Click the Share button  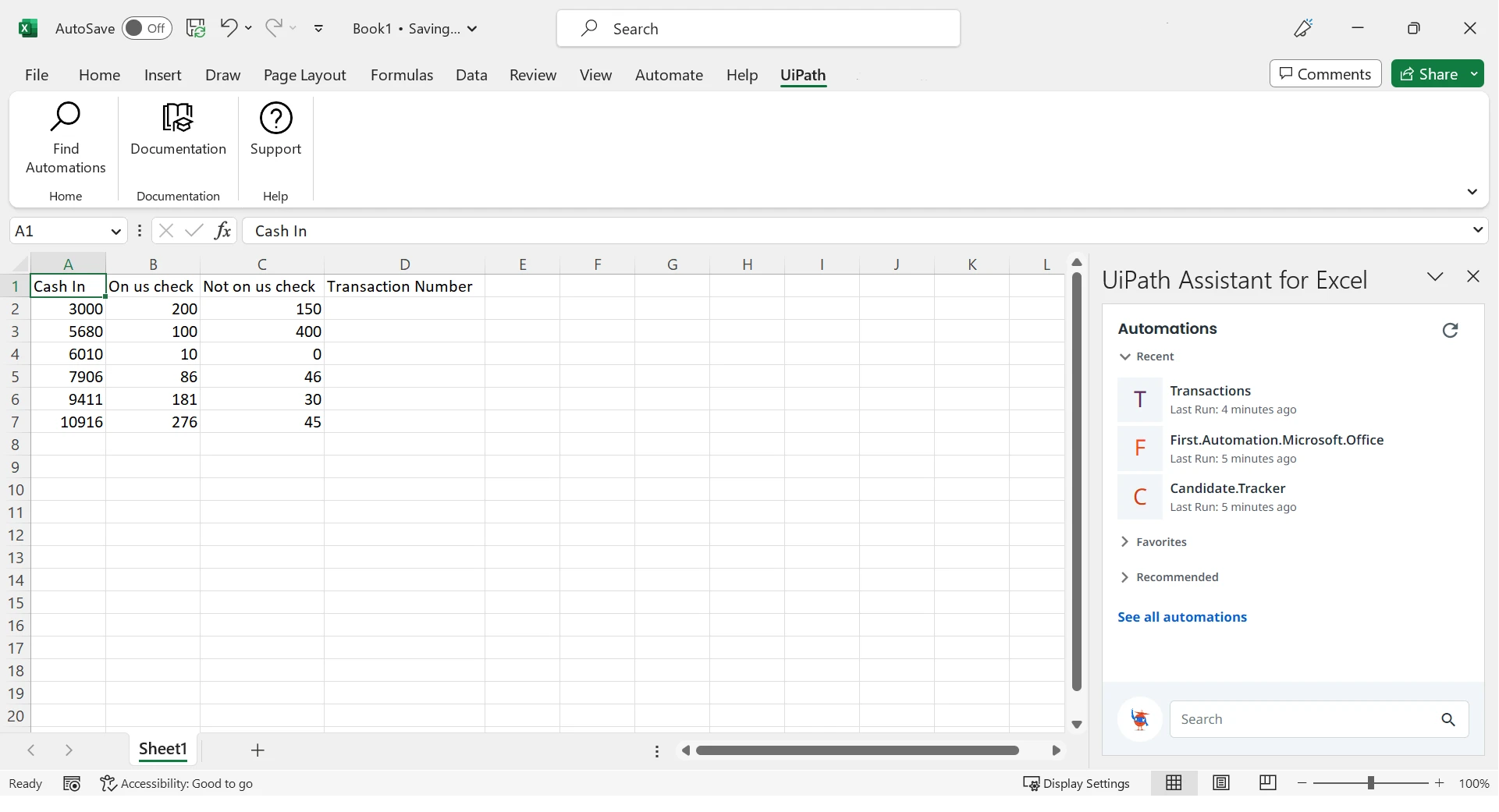click(x=1429, y=74)
